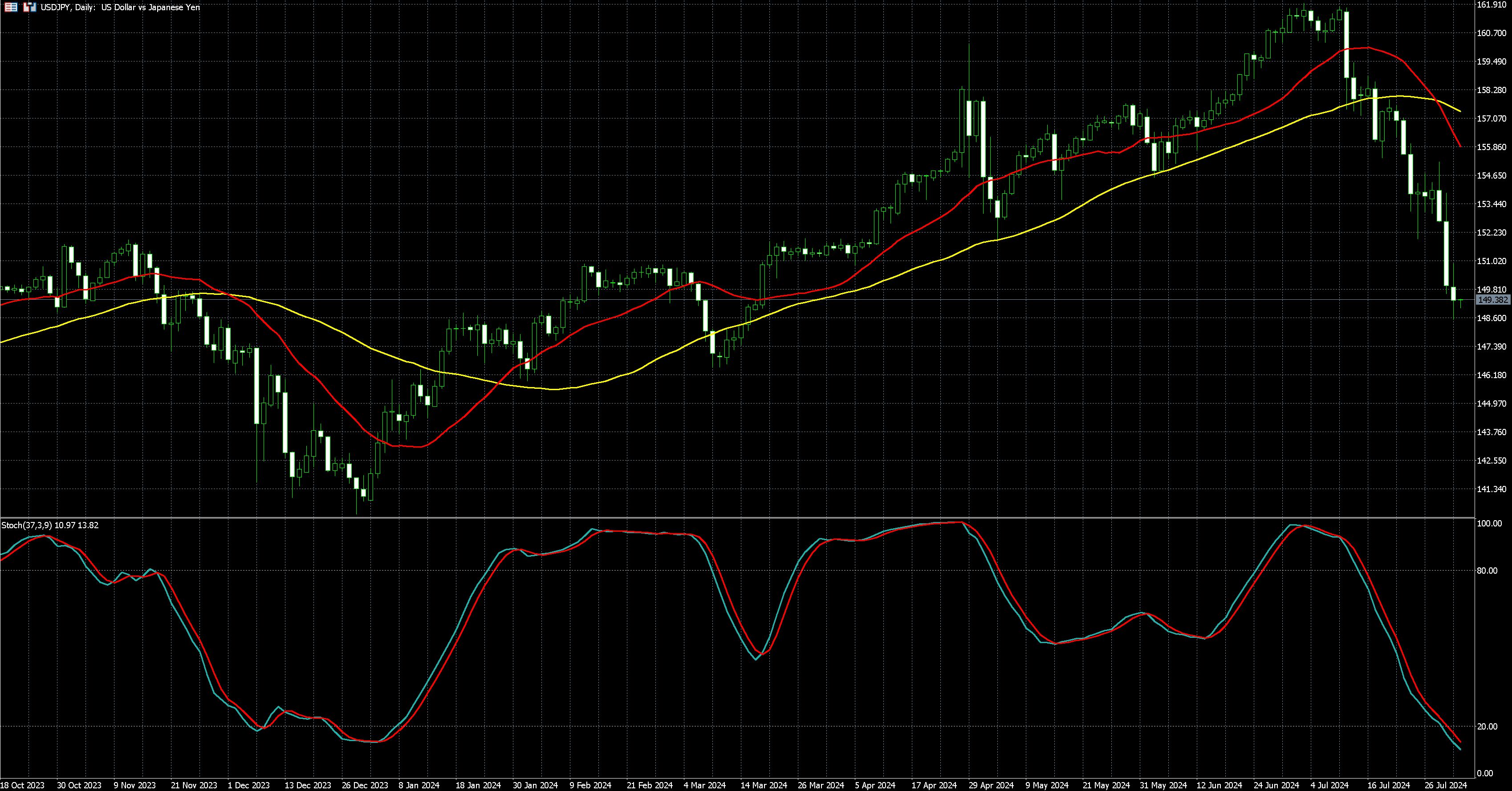The height and width of the screenshot is (791, 1512).
Task: Click the current price tag 149.382
Action: [x=1492, y=300]
